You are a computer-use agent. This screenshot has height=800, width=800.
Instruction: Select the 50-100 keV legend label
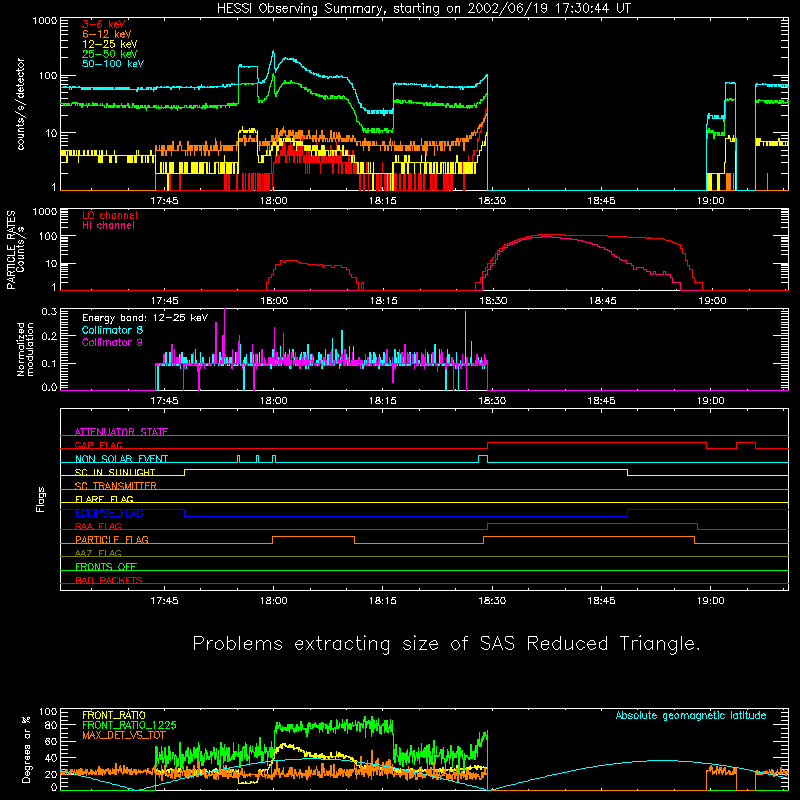(x=113, y=63)
